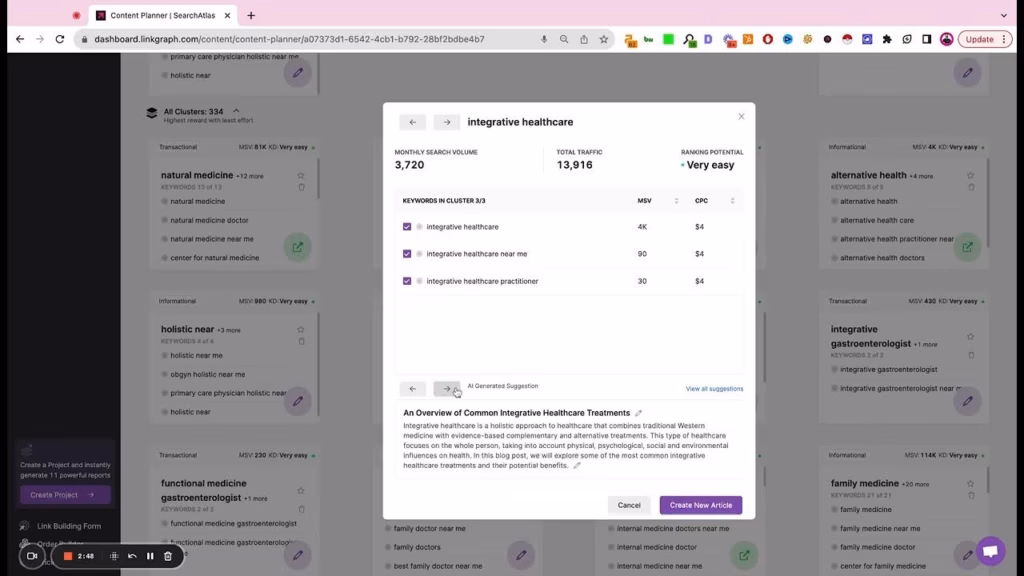
Task: Pause the screen recording
Action: click(x=150, y=556)
